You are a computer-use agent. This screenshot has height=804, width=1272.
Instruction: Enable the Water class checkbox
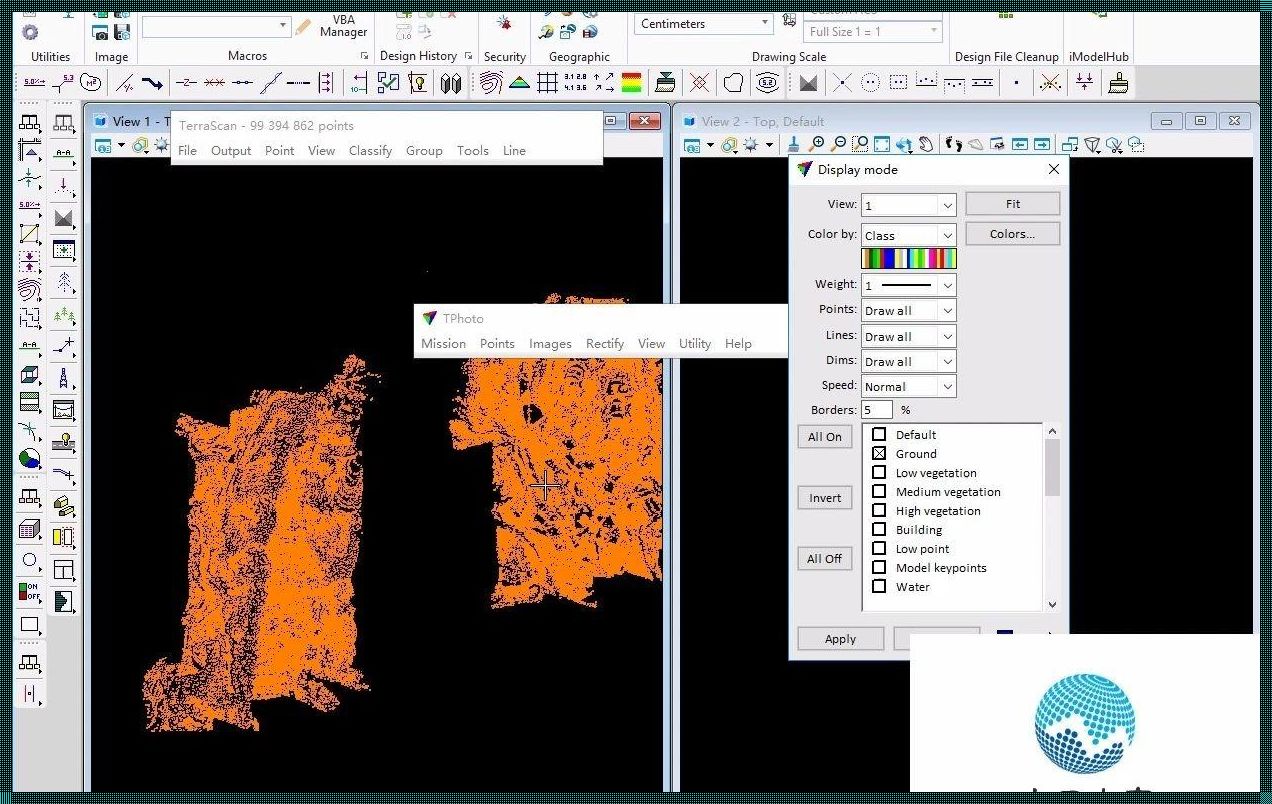879,586
